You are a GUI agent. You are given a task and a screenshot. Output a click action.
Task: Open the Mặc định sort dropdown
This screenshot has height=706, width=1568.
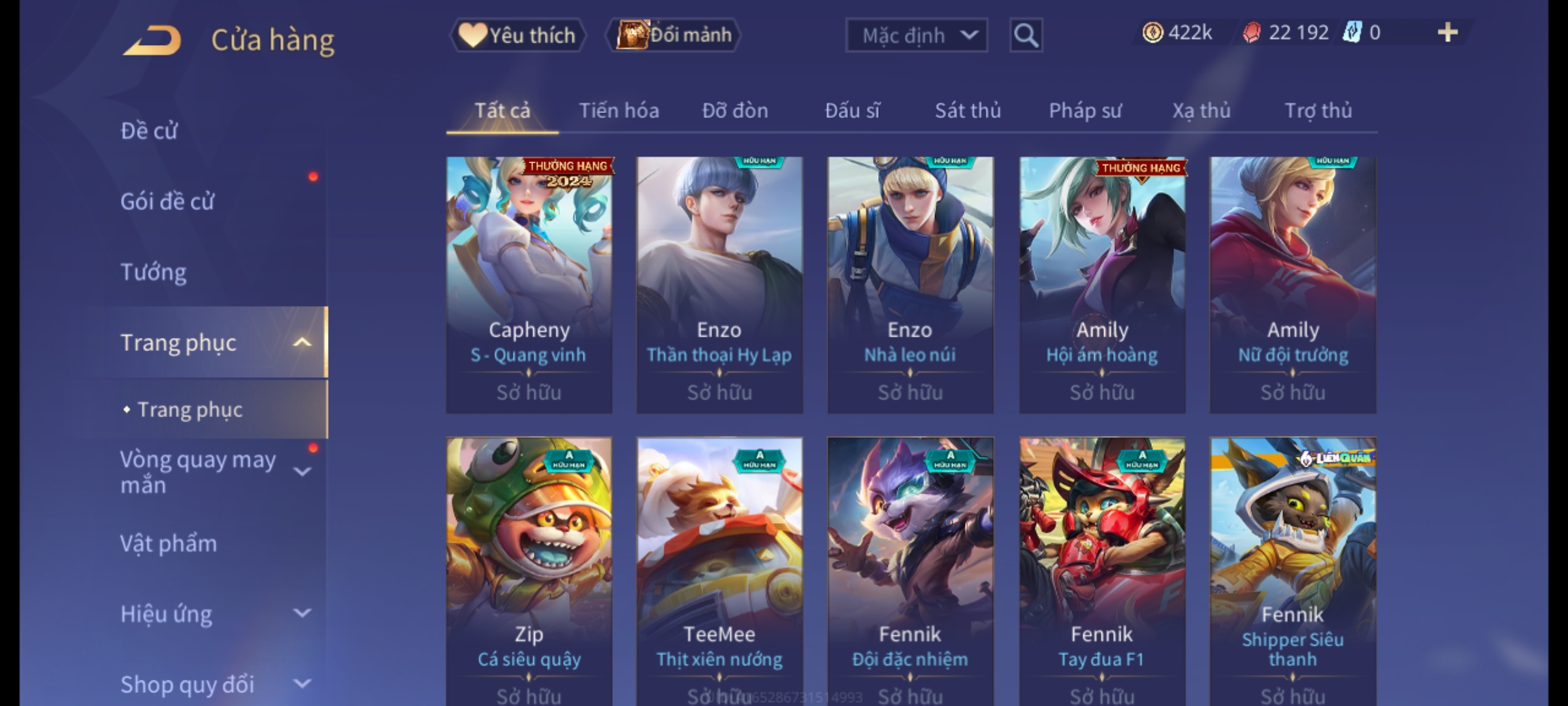(x=916, y=35)
